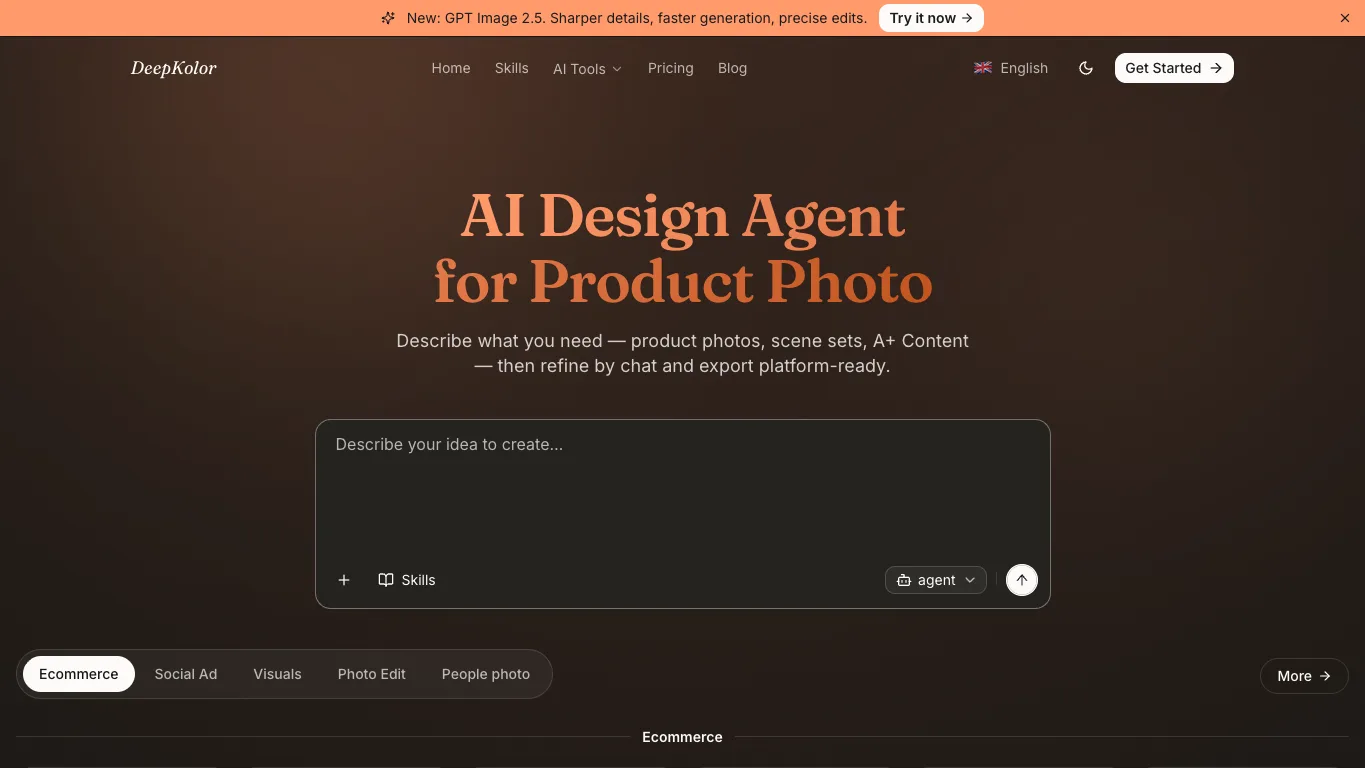The image size is (1365, 768).
Task: Open Skills in the prompt box toolbar
Action: pyautogui.click(x=407, y=580)
